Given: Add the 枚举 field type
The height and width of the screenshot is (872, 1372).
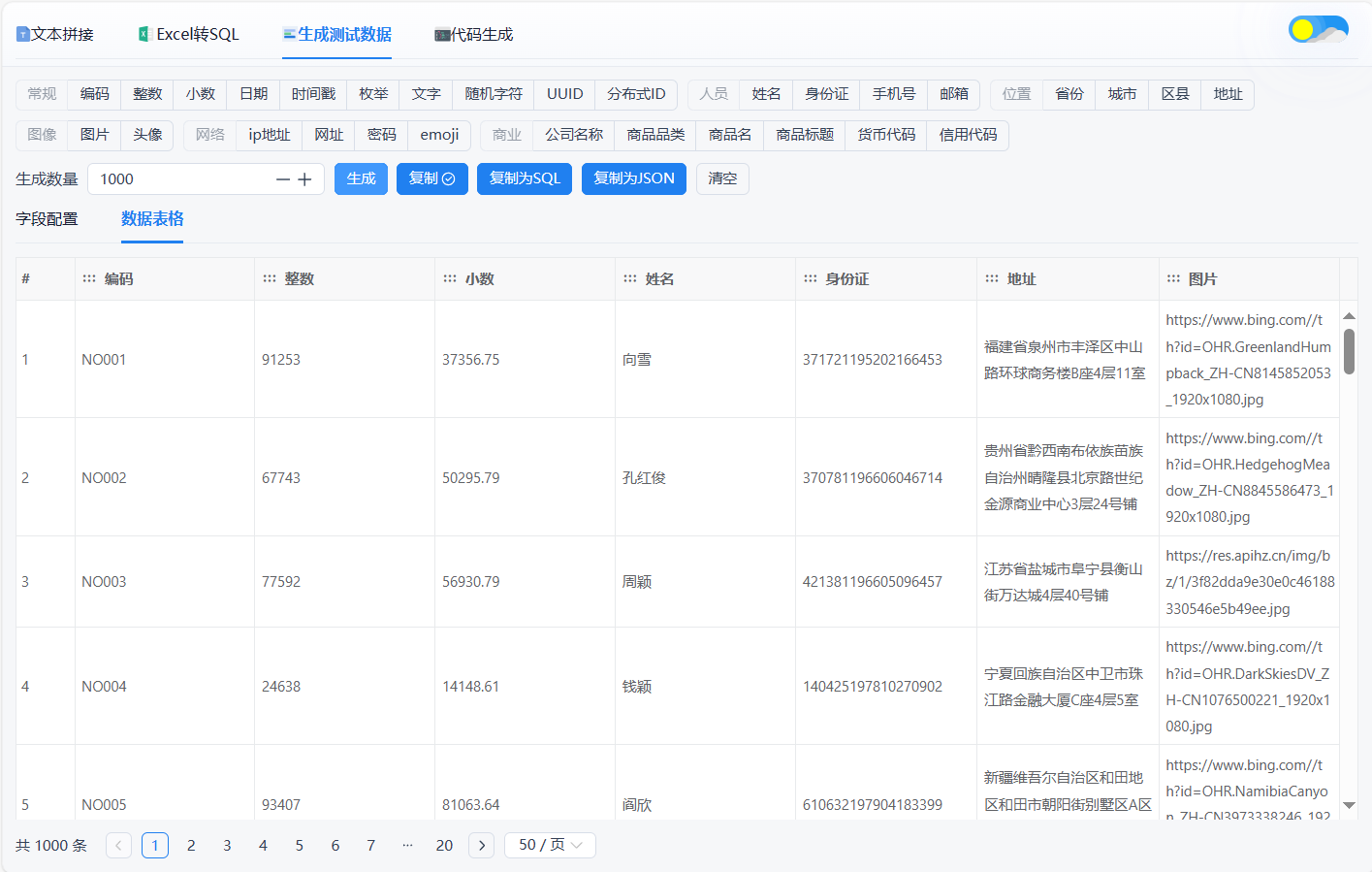Looking at the screenshot, I should tap(373, 94).
